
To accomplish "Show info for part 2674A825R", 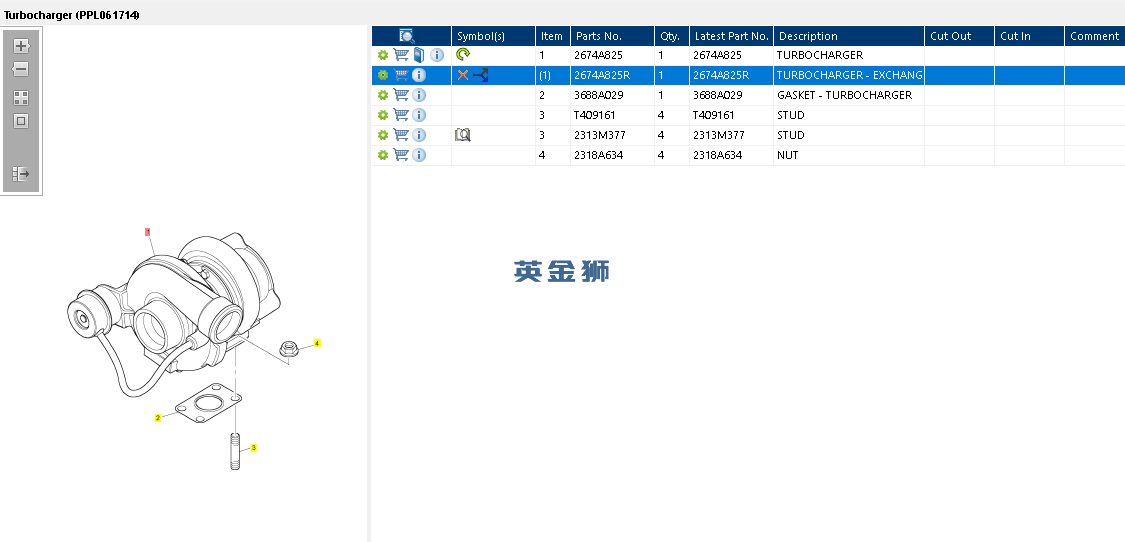I will [x=419, y=75].
